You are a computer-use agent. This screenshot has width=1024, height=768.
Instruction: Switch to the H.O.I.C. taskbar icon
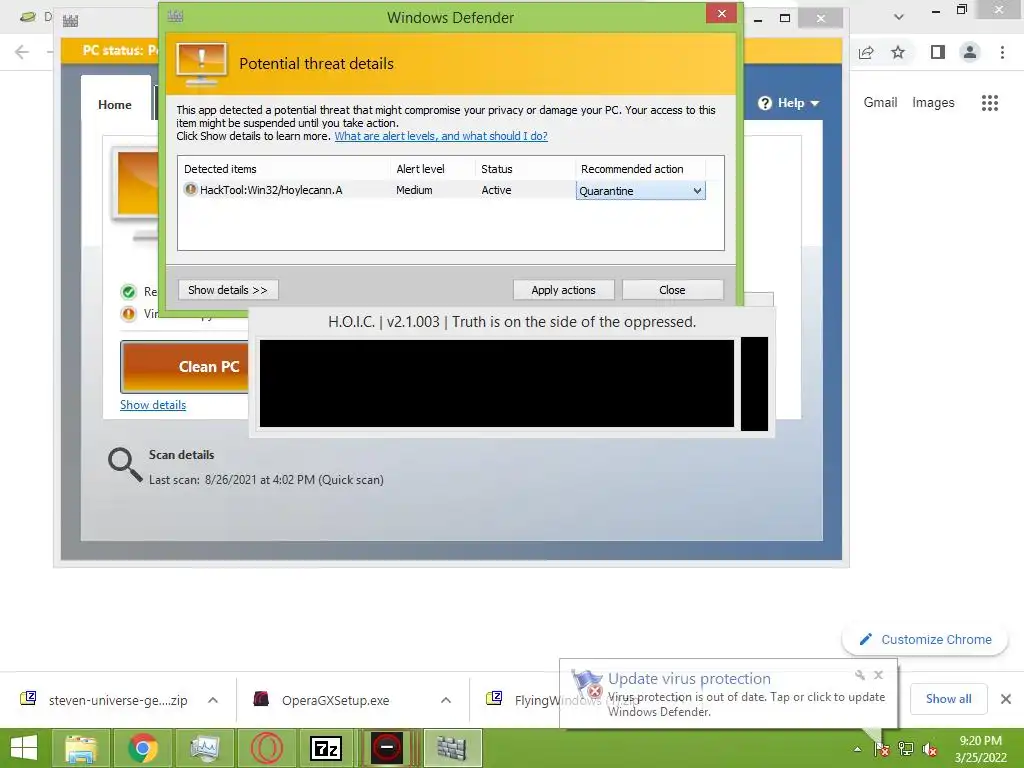tap(387, 748)
